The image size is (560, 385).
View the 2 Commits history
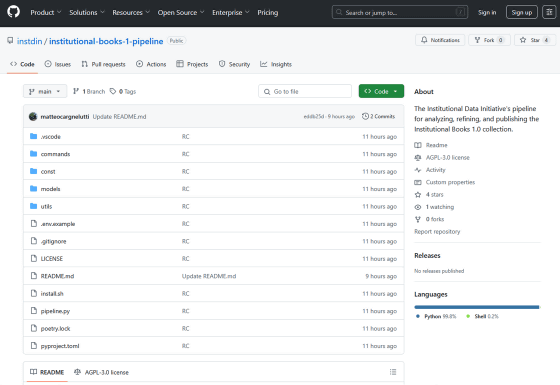coord(378,116)
